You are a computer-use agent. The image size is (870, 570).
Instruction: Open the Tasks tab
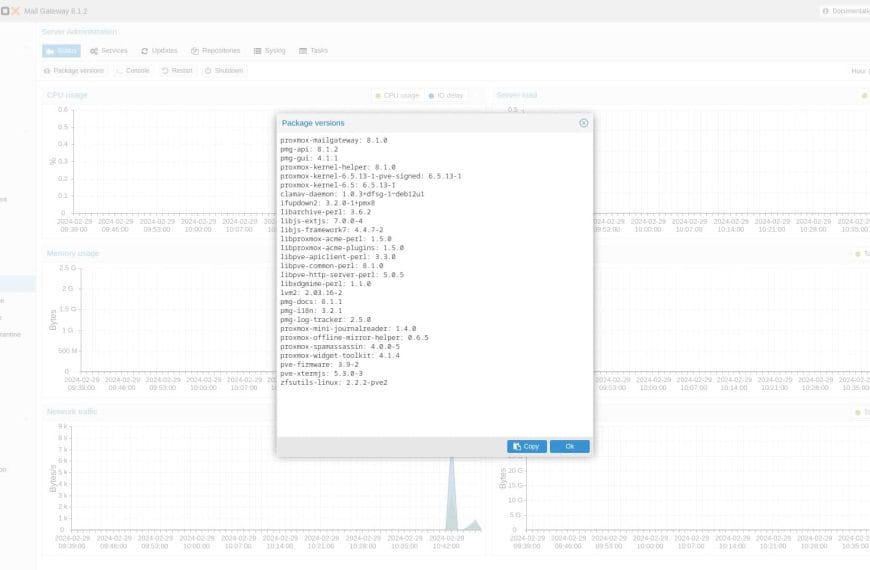coord(313,51)
